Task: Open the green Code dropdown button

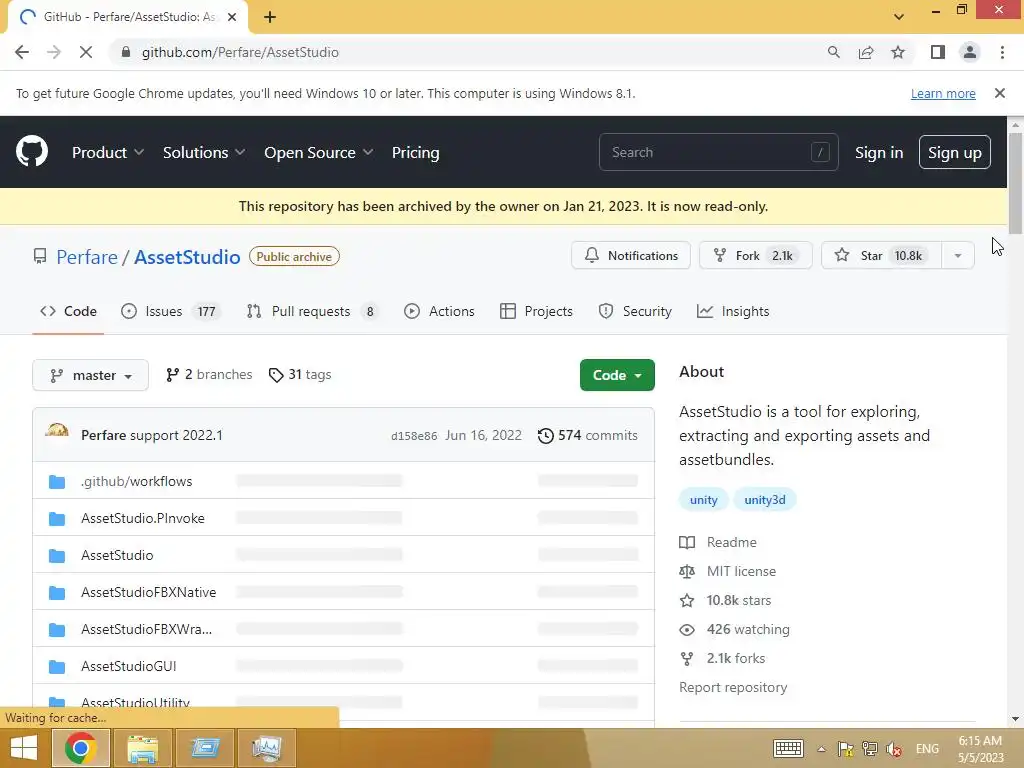Action: 617,375
